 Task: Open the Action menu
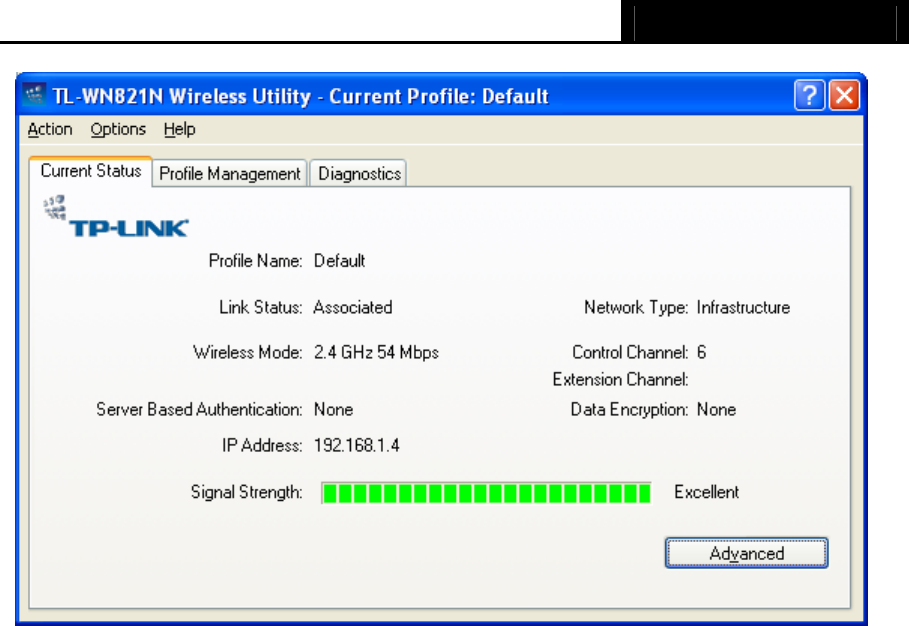[x=50, y=129]
